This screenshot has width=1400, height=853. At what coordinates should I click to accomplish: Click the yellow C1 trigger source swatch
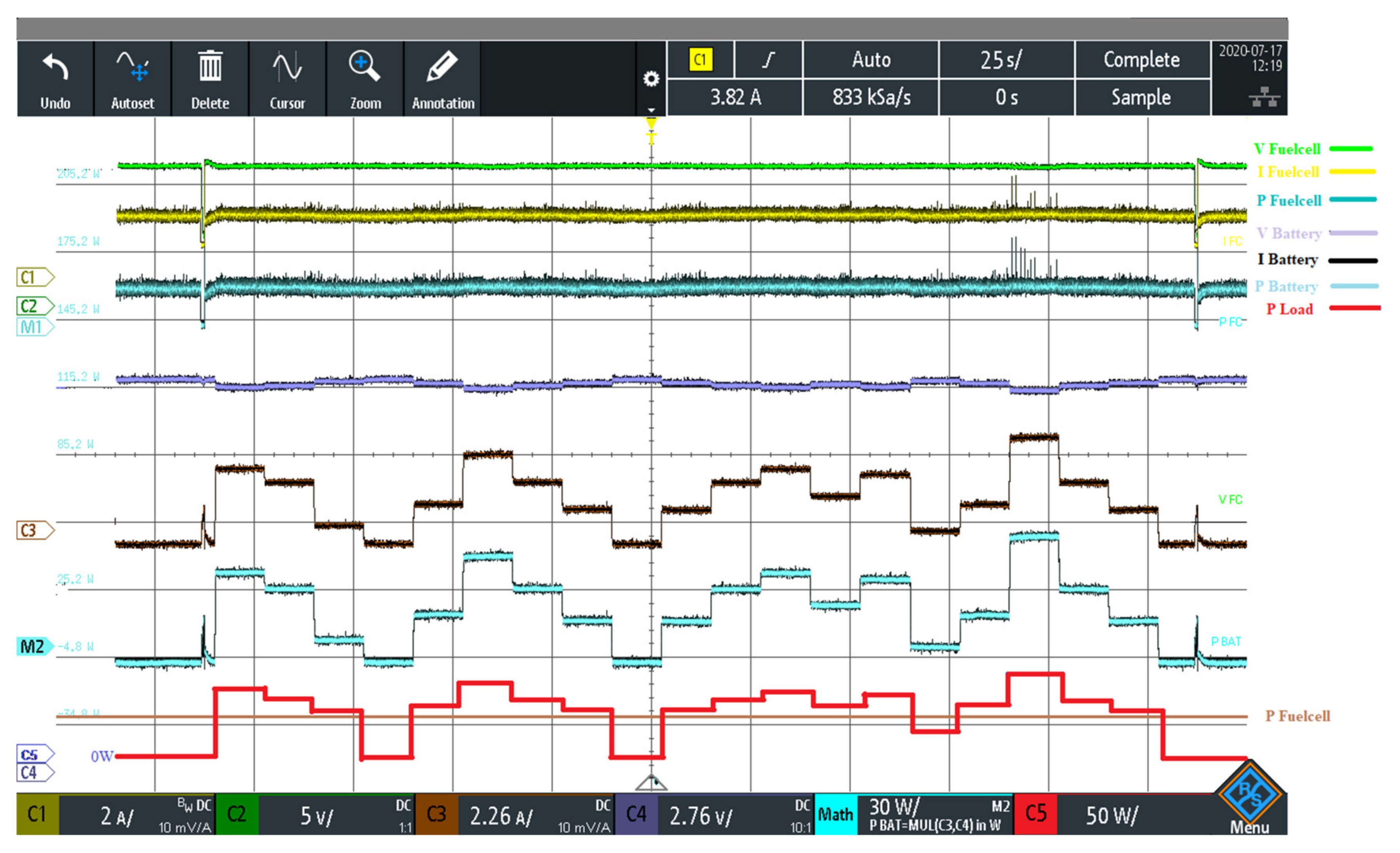pyautogui.click(x=700, y=60)
